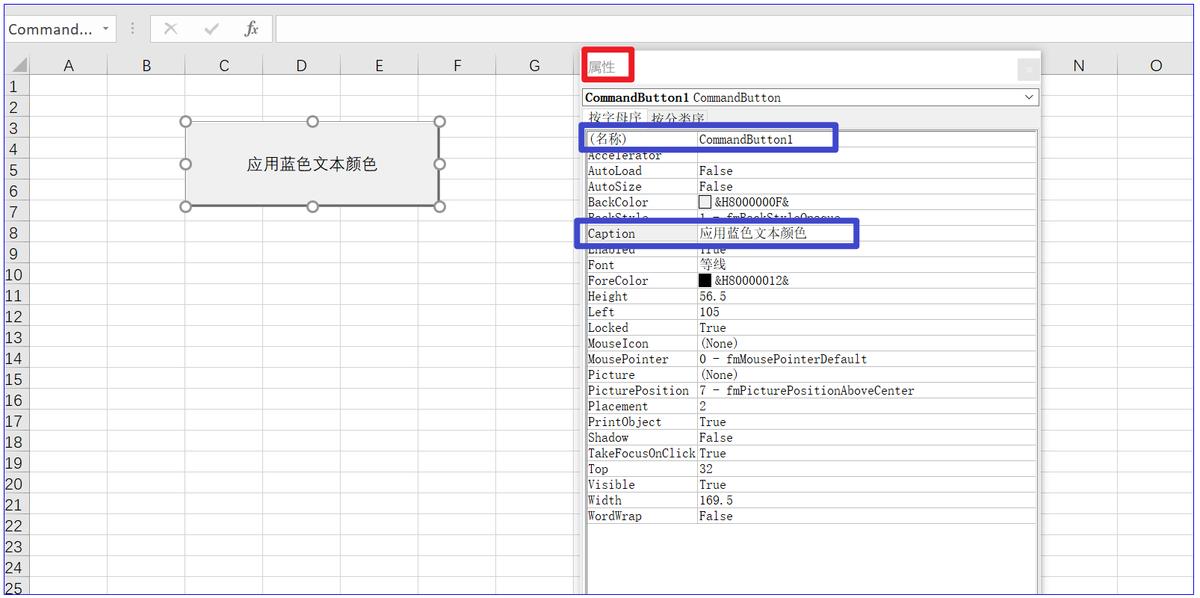Click the Insert Function fx icon
The width and height of the screenshot is (1200, 598).
(x=252, y=29)
